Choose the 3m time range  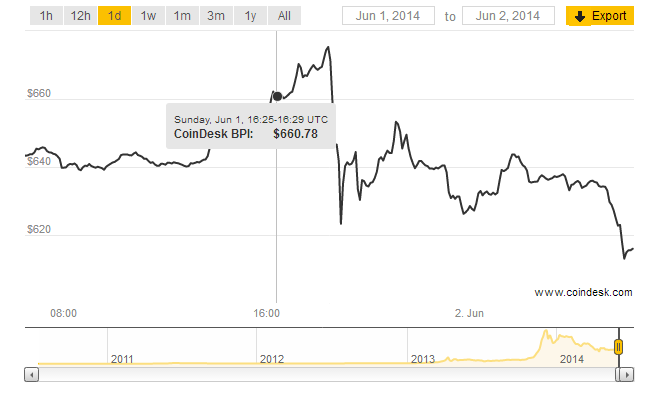tap(216, 16)
